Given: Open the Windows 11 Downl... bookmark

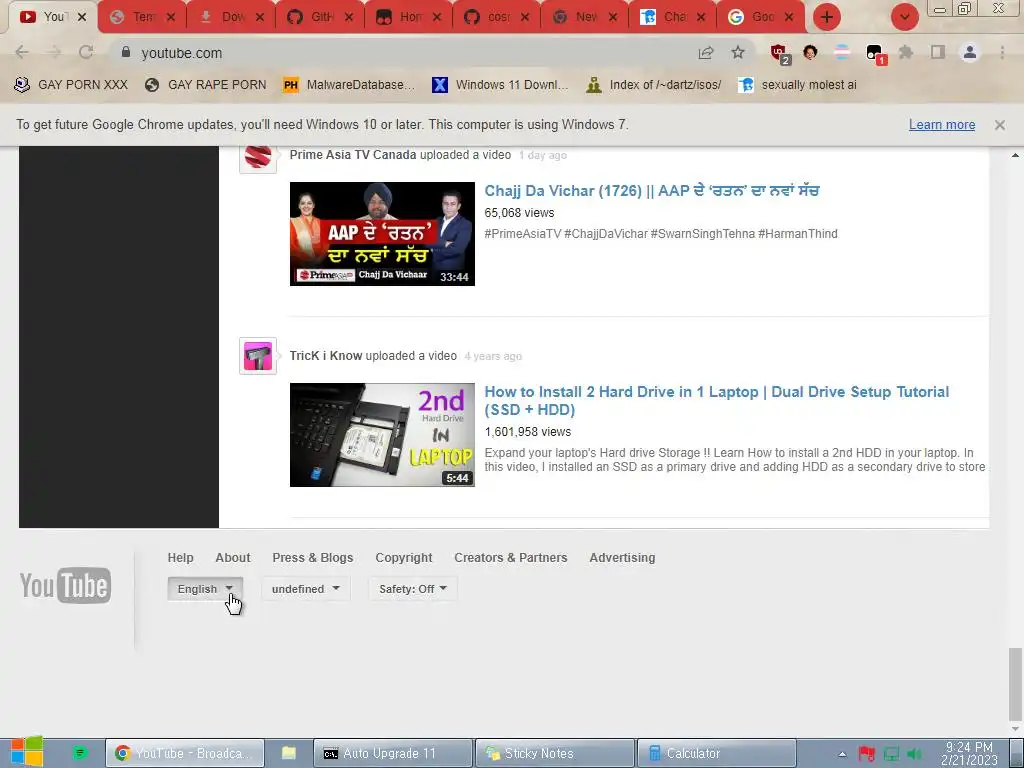Looking at the screenshot, I should pyautogui.click(x=500, y=85).
